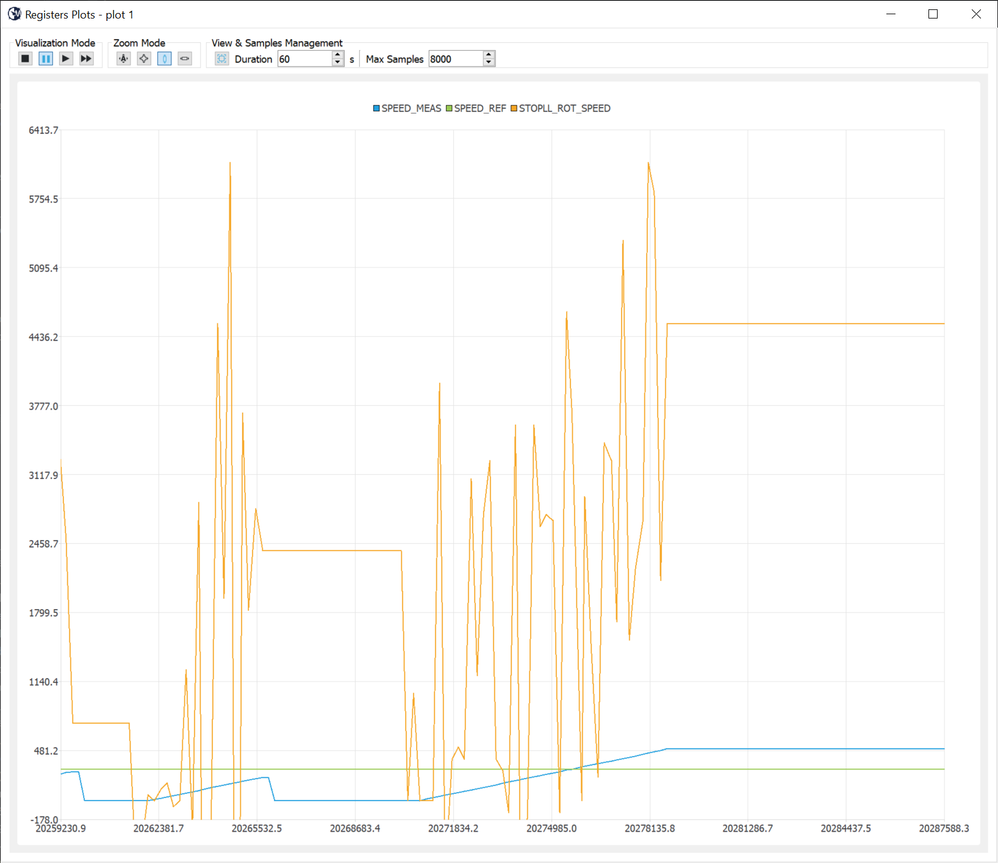Click the fast-forward visualization button

(86, 59)
